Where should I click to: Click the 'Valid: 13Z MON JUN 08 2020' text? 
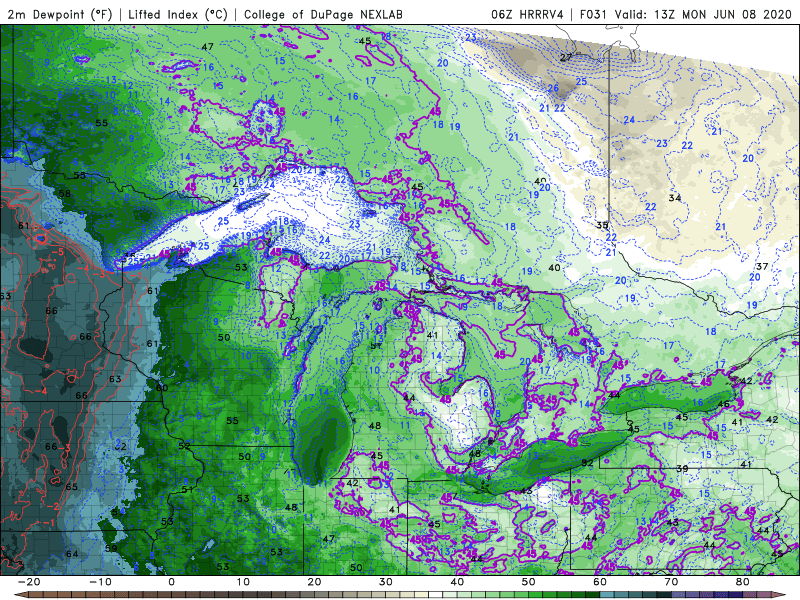click(x=703, y=14)
